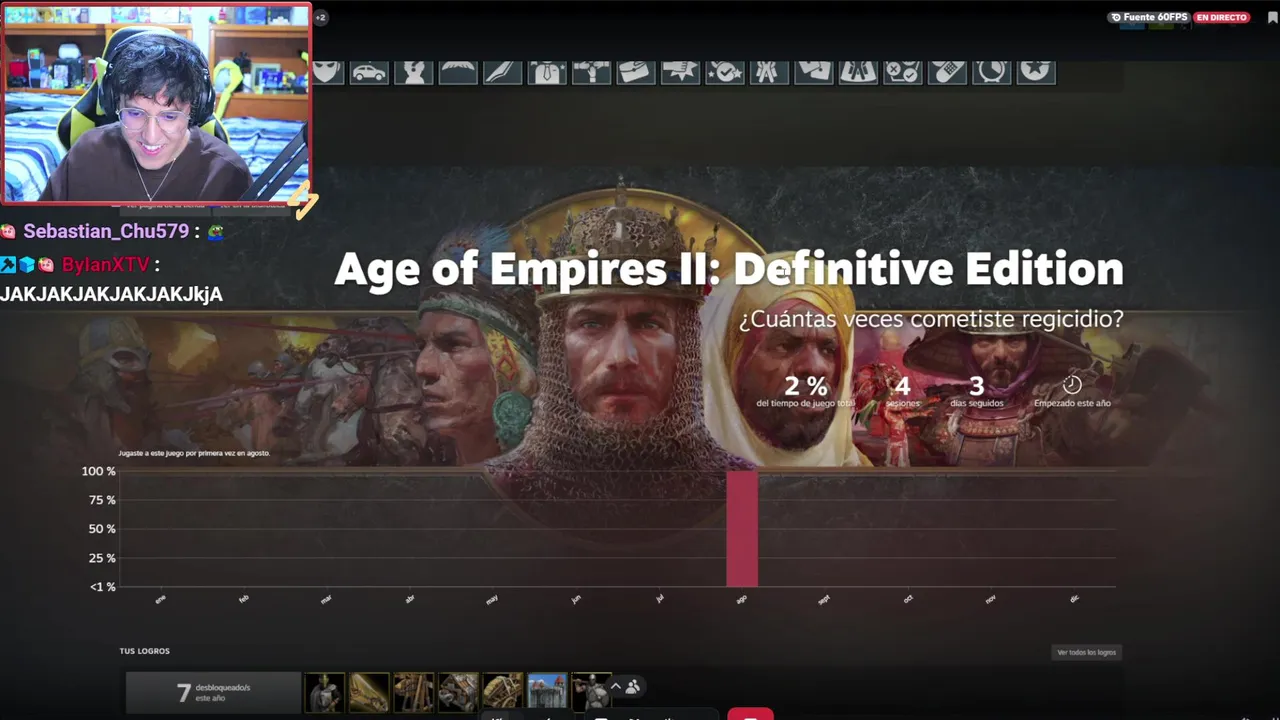Click the Age of Empires II: Definitive Edition title

point(729,270)
